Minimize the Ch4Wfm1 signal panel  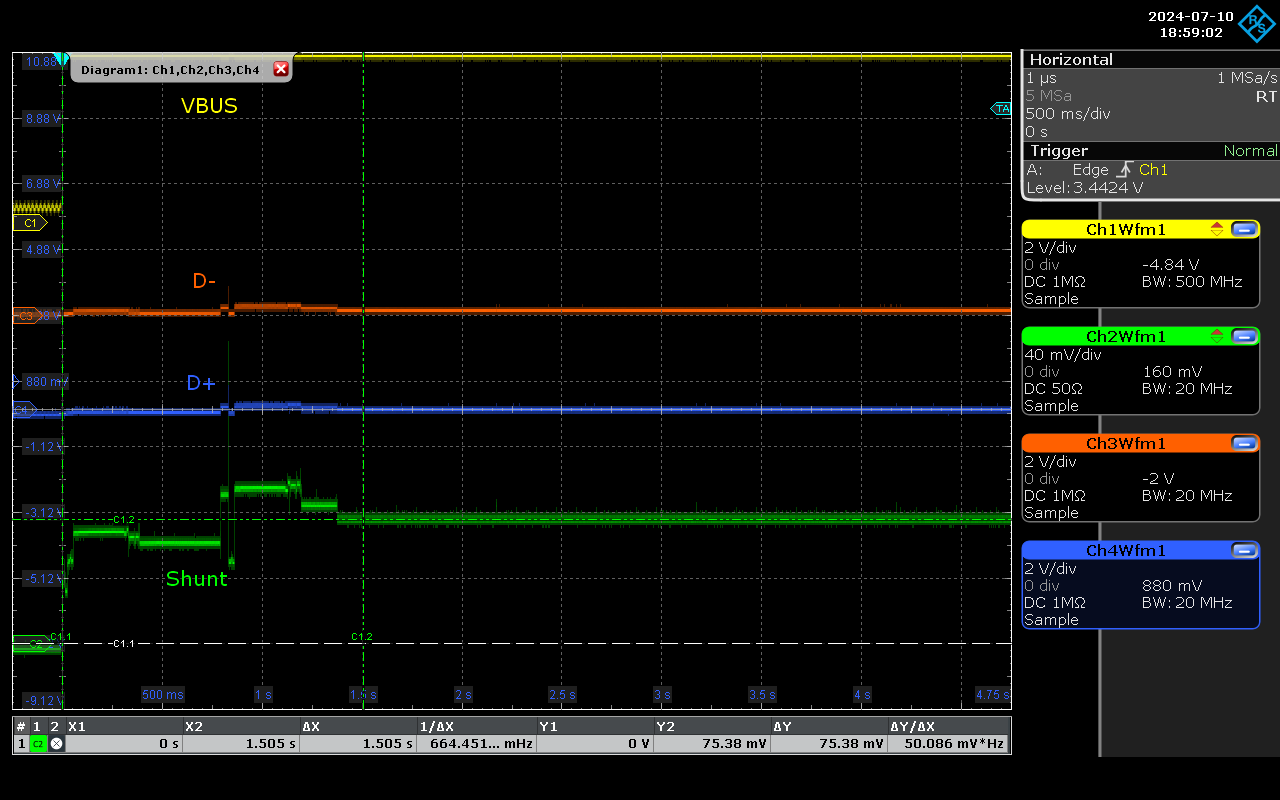(x=1244, y=550)
